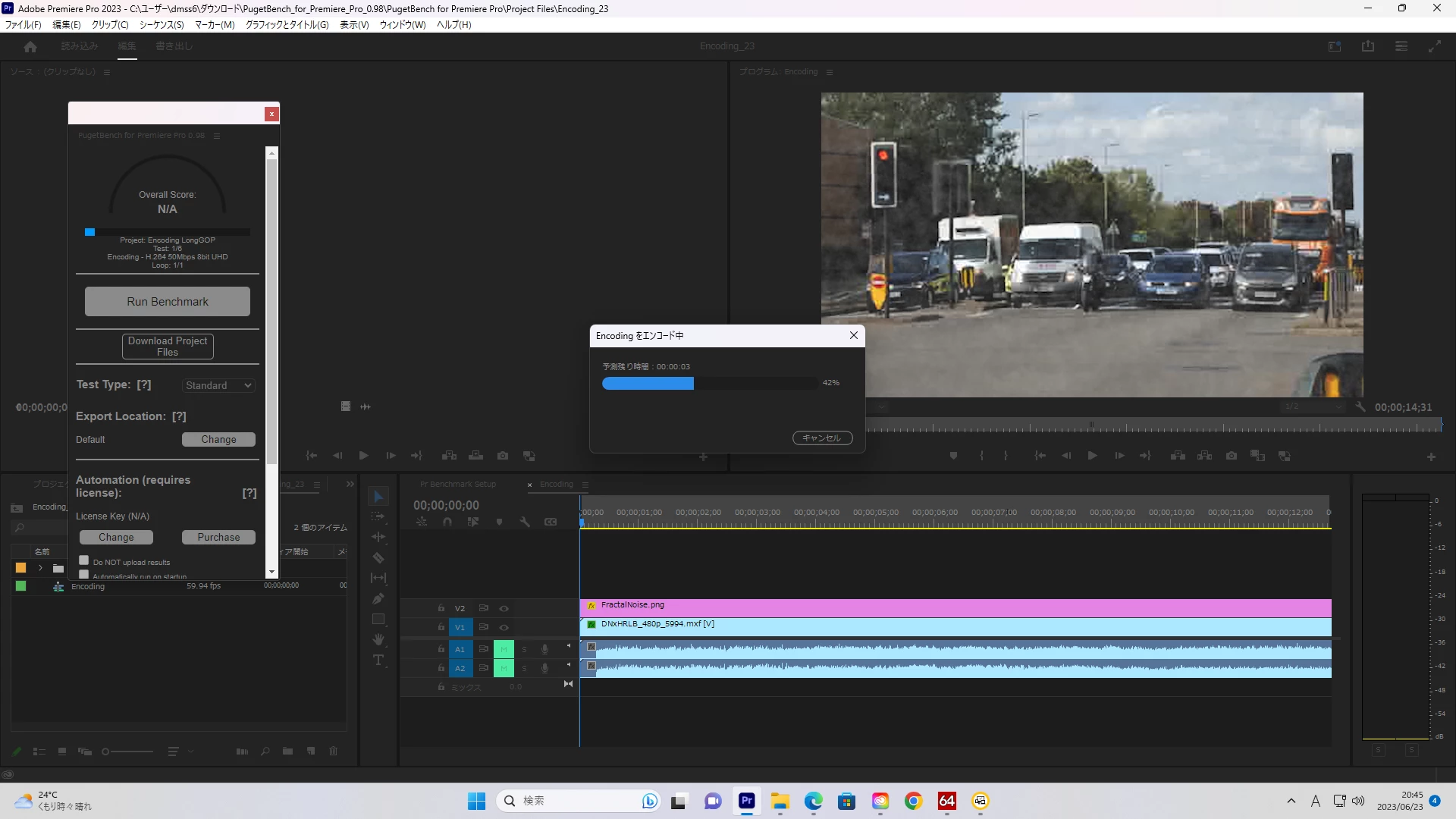Click the Selection arrow tool

tap(378, 497)
